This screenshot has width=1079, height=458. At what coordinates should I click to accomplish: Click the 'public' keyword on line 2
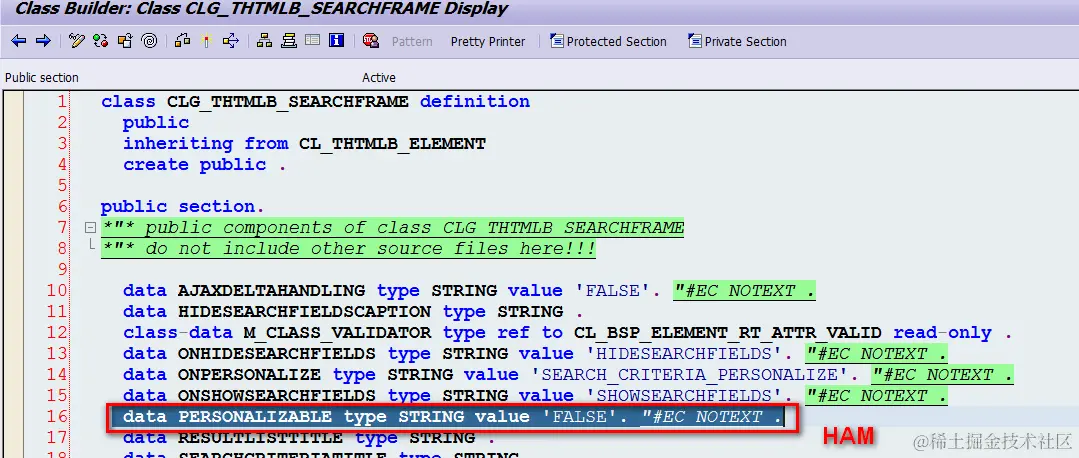click(x=156, y=123)
